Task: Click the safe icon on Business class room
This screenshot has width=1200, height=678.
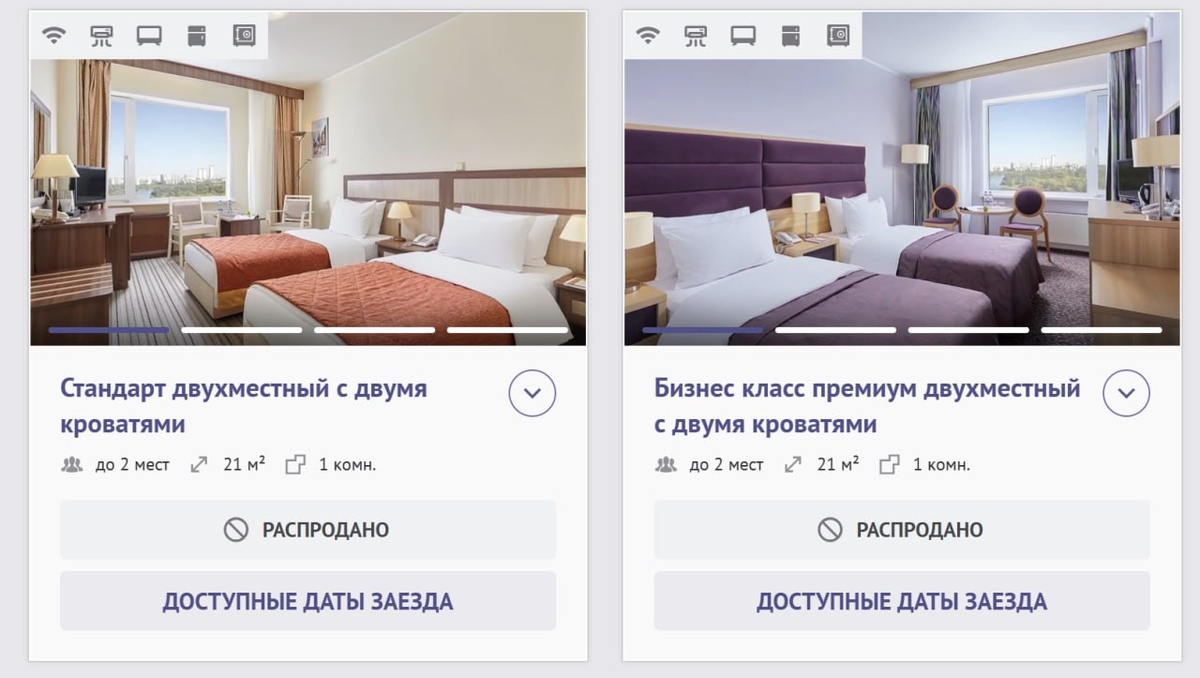Action: pyautogui.click(x=838, y=35)
